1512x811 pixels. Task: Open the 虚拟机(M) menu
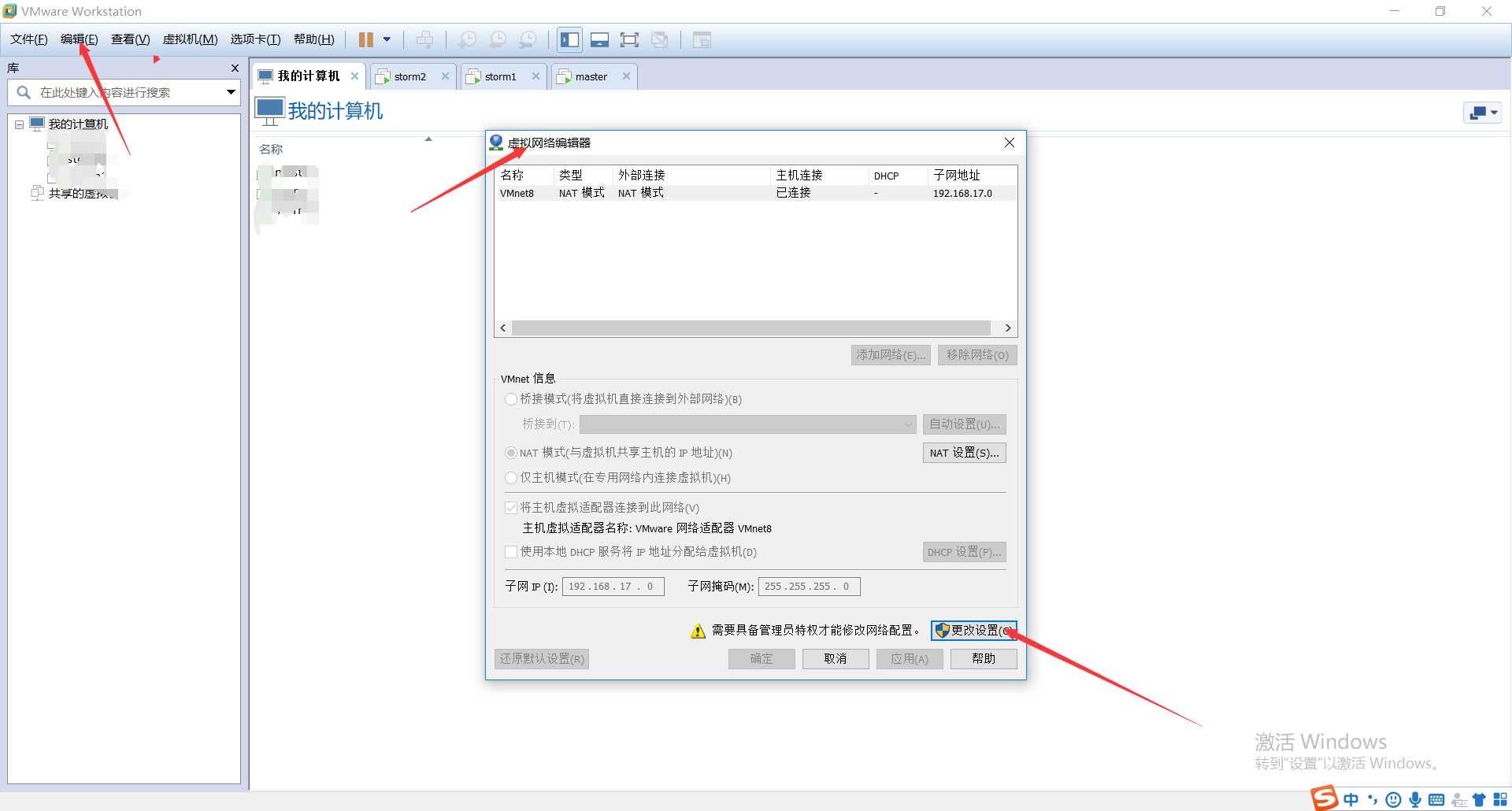coord(190,39)
